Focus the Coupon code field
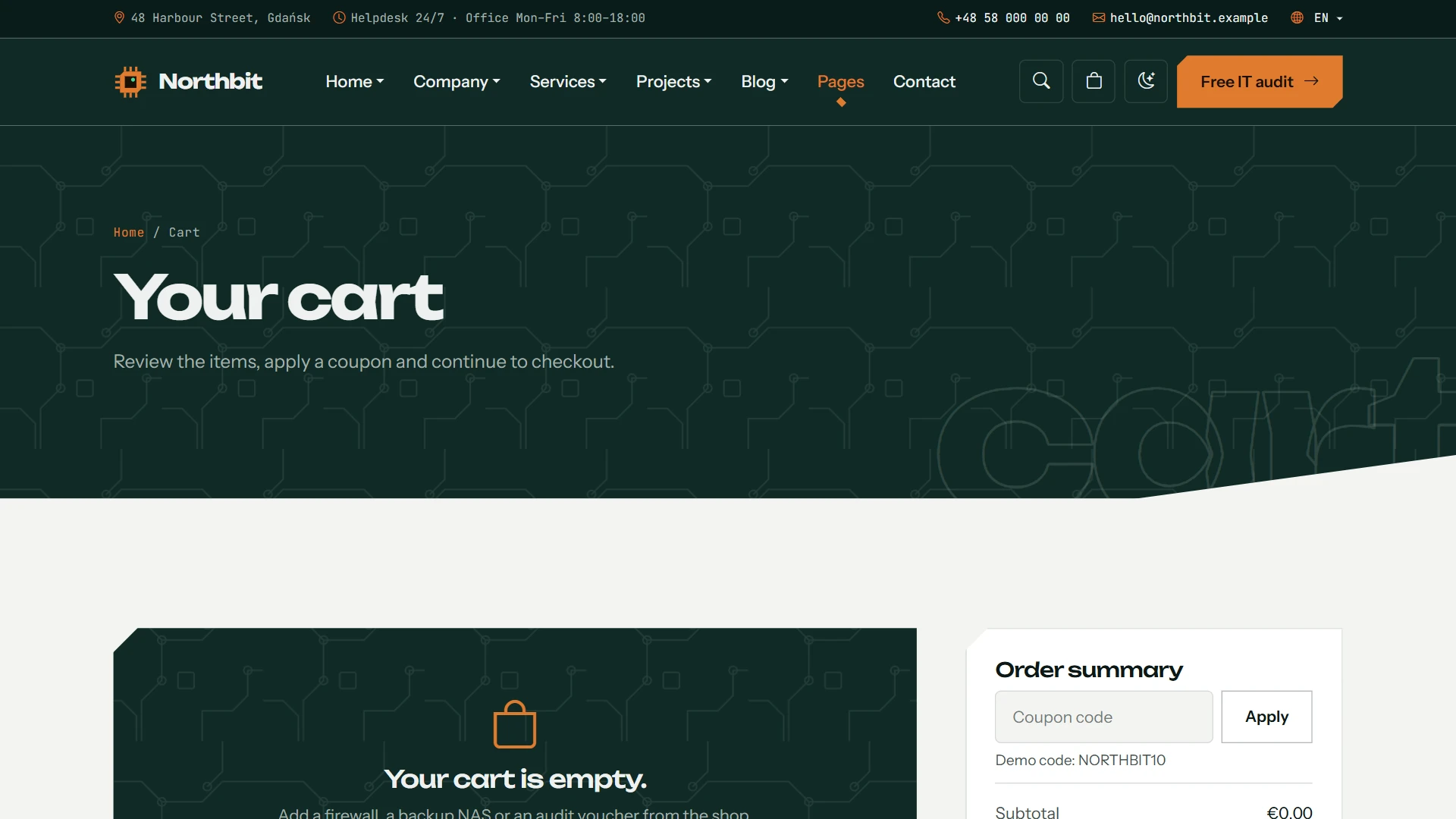 click(1103, 717)
